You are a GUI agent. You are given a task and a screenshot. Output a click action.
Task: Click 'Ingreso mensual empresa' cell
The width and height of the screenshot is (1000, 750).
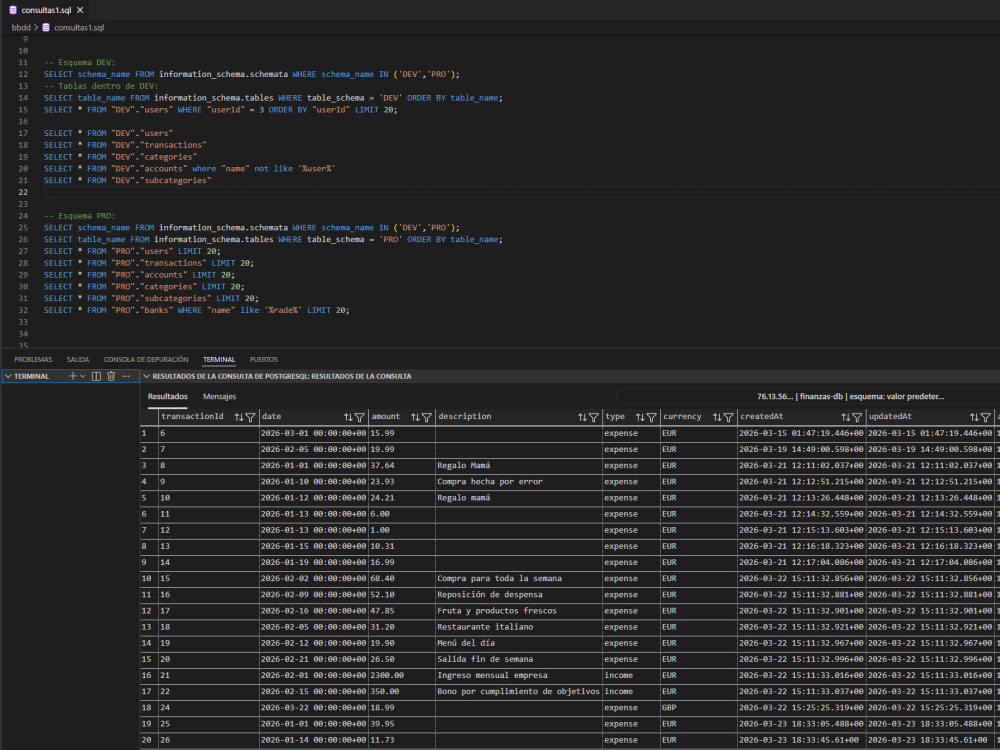coord(518,675)
